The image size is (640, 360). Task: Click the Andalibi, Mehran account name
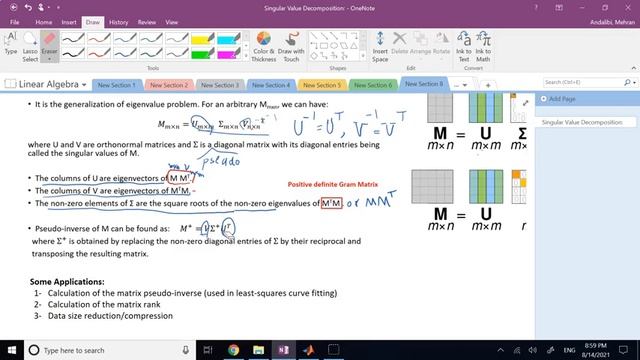(612, 22)
